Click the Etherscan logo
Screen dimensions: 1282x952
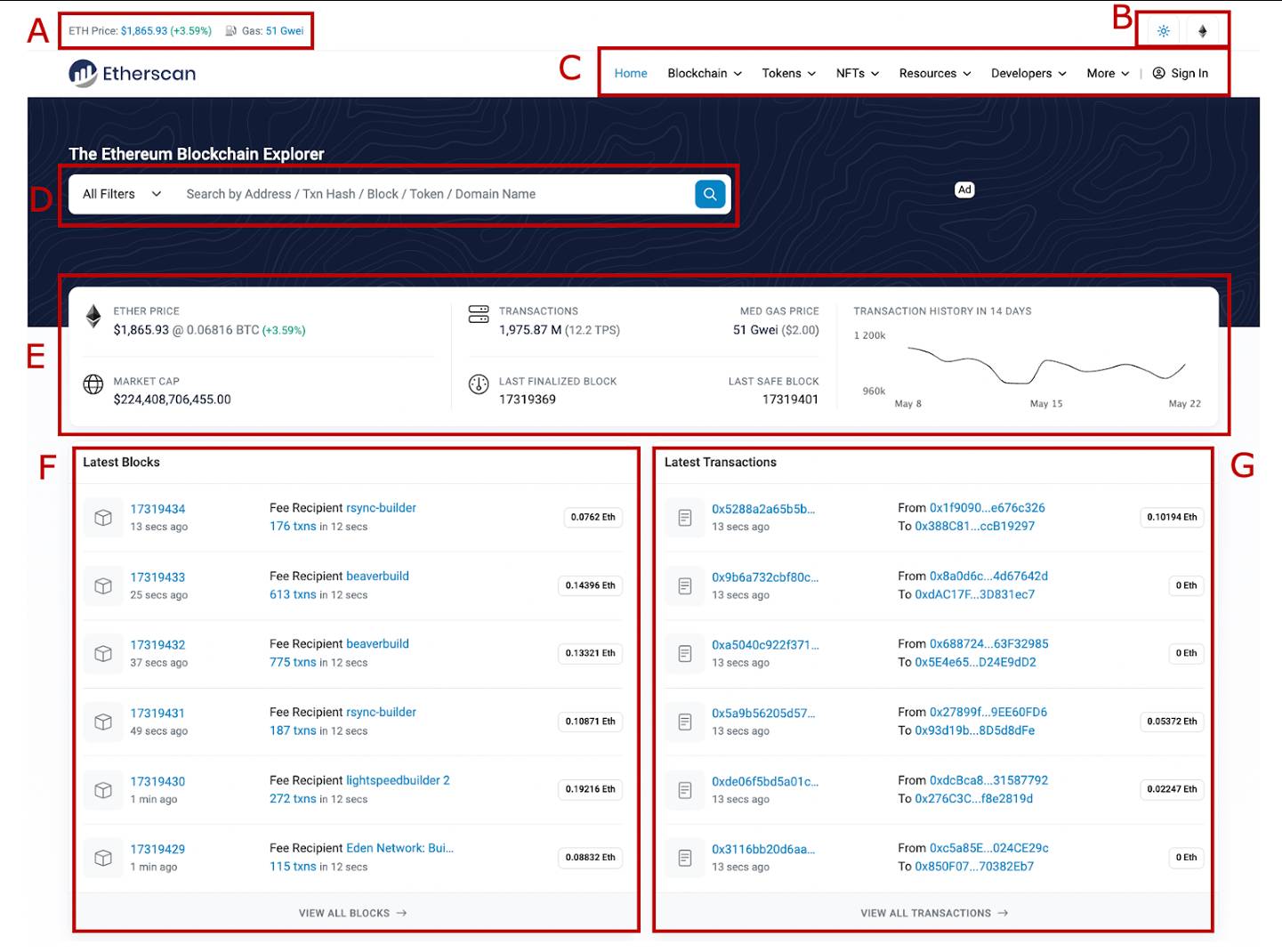point(133,73)
